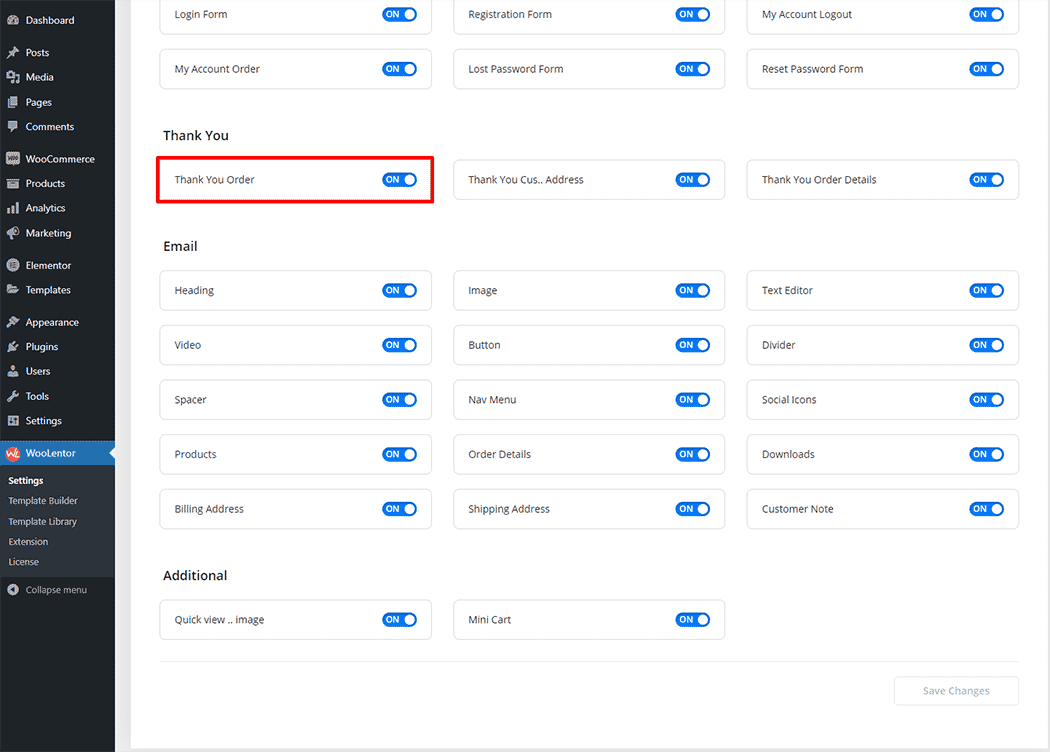
Task: Open the License submenu link
Action: 24,562
